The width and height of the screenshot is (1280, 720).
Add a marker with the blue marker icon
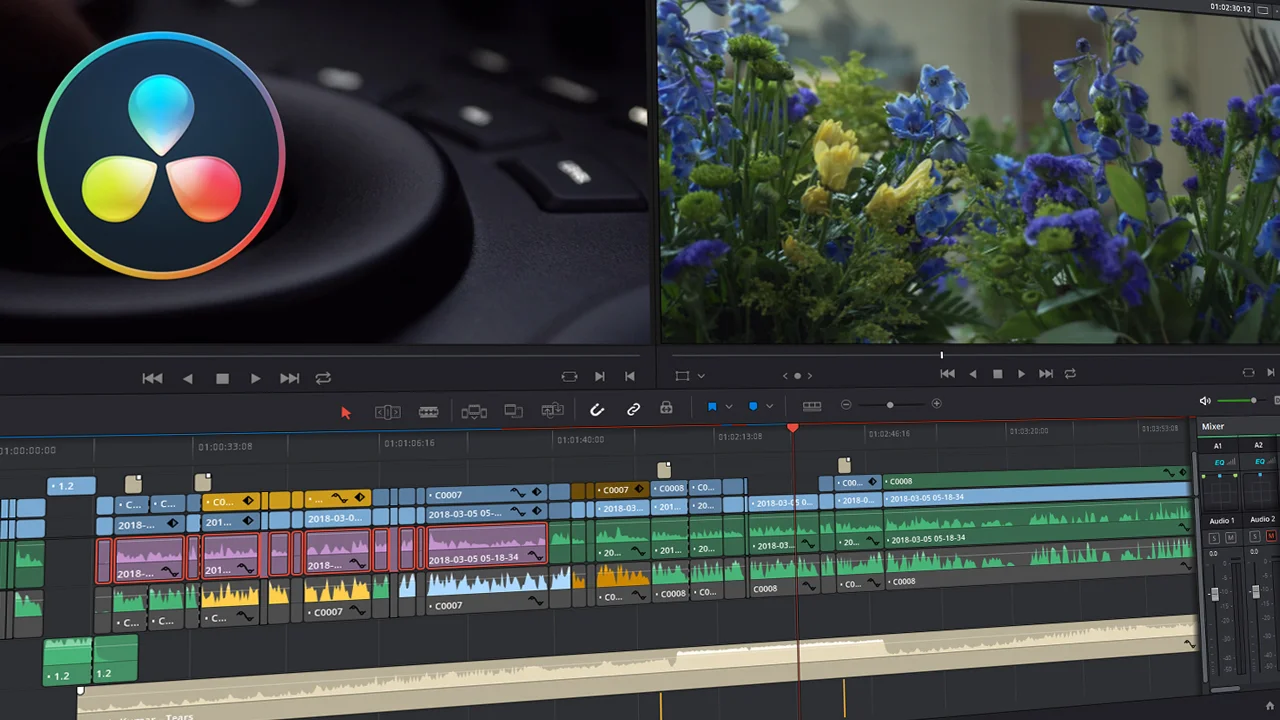tap(754, 407)
